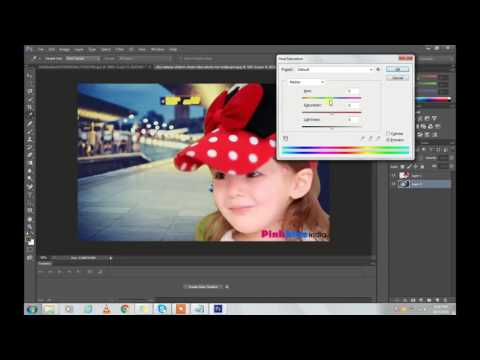Open the Image menu
480x360 pixels.
click(x=64, y=49)
